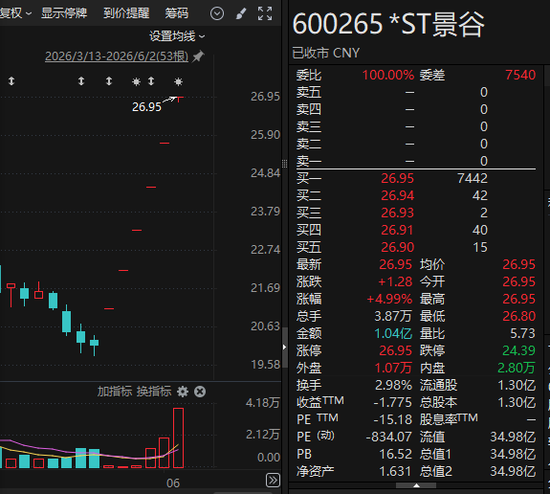Open 到价提醒 price alert
This screenshot has width=550, height=494.
(x=126, y=13)
